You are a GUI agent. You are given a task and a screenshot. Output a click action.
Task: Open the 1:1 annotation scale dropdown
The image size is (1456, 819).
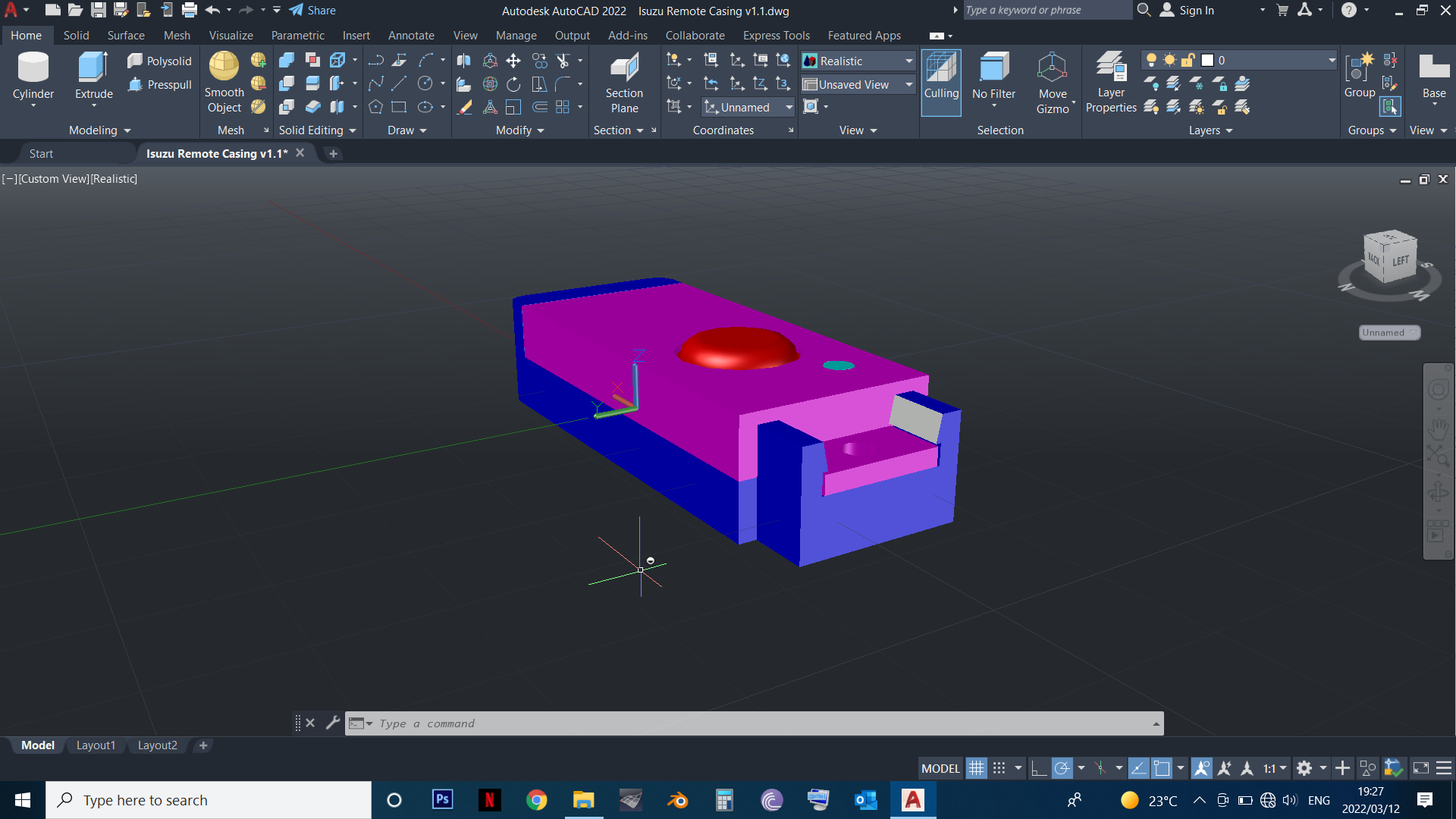coord(1275,768)
